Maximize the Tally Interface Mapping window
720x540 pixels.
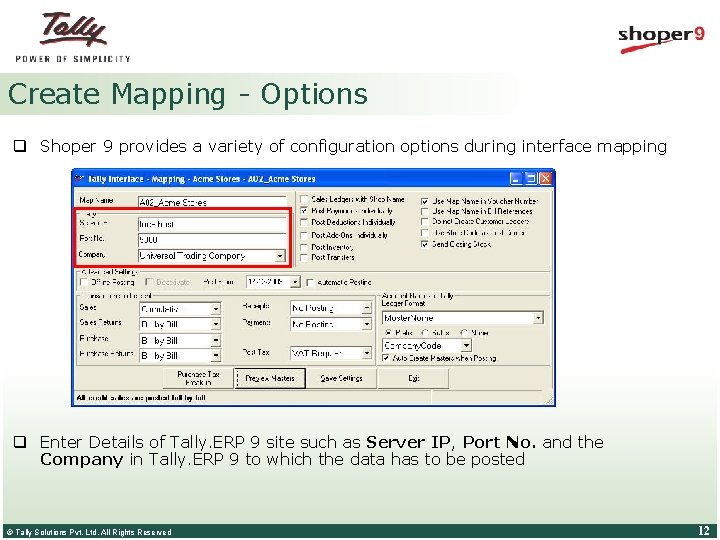coord(530,178)
